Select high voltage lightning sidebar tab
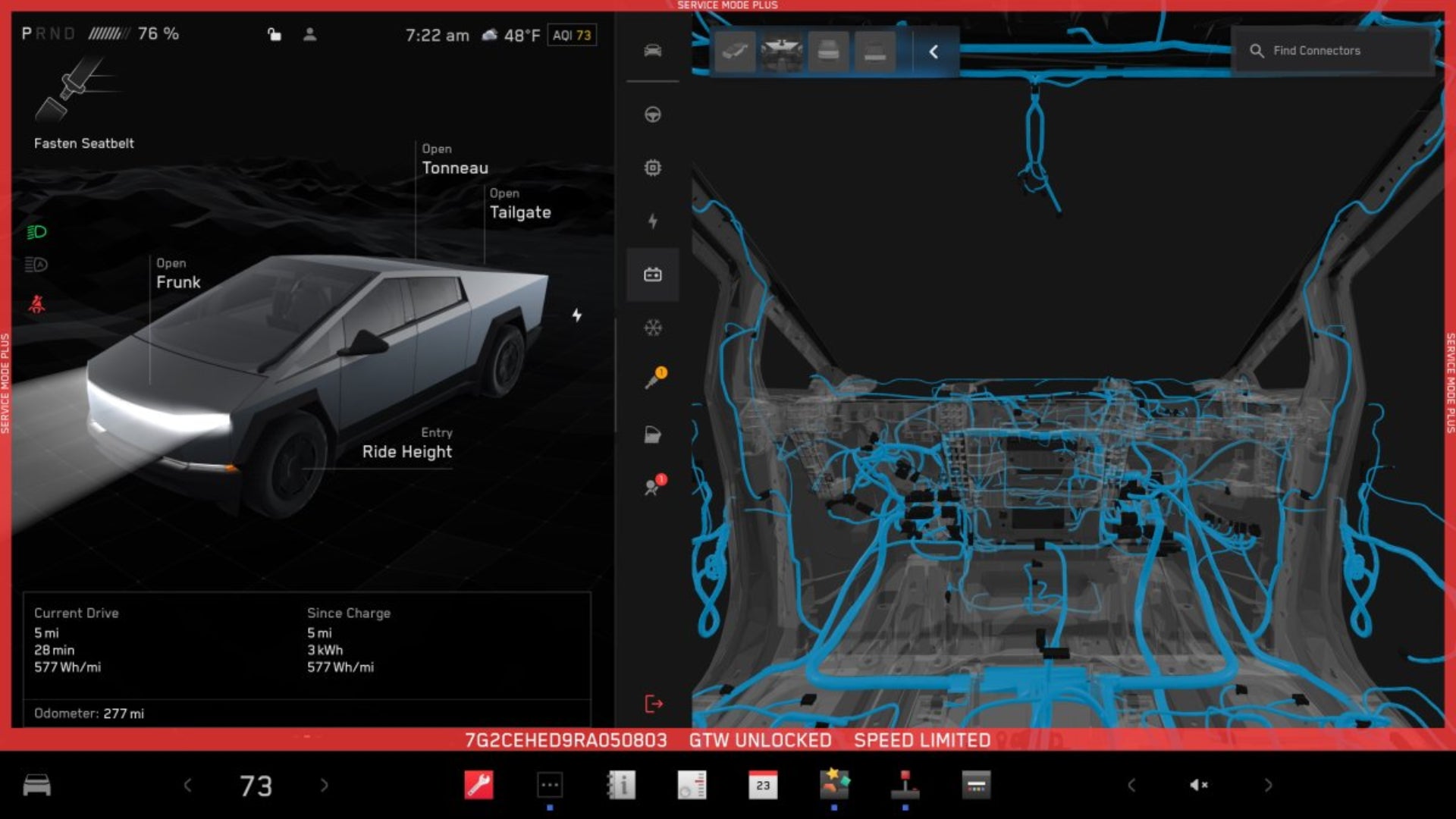1456x819 pixels. point(652,221)
